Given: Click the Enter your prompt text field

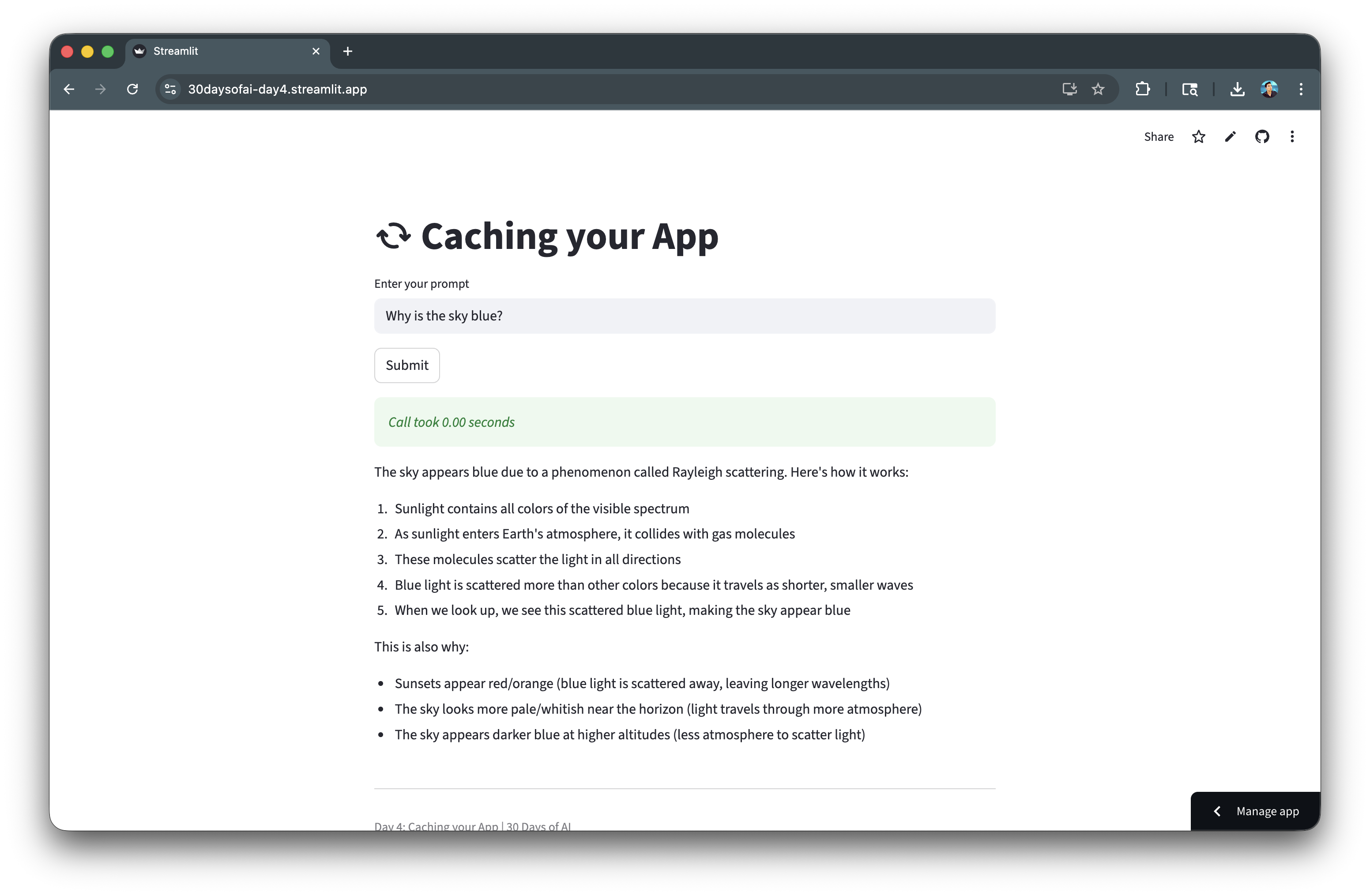Looking at the screenshot, I should pyautogui.click(x=684, y=316).
